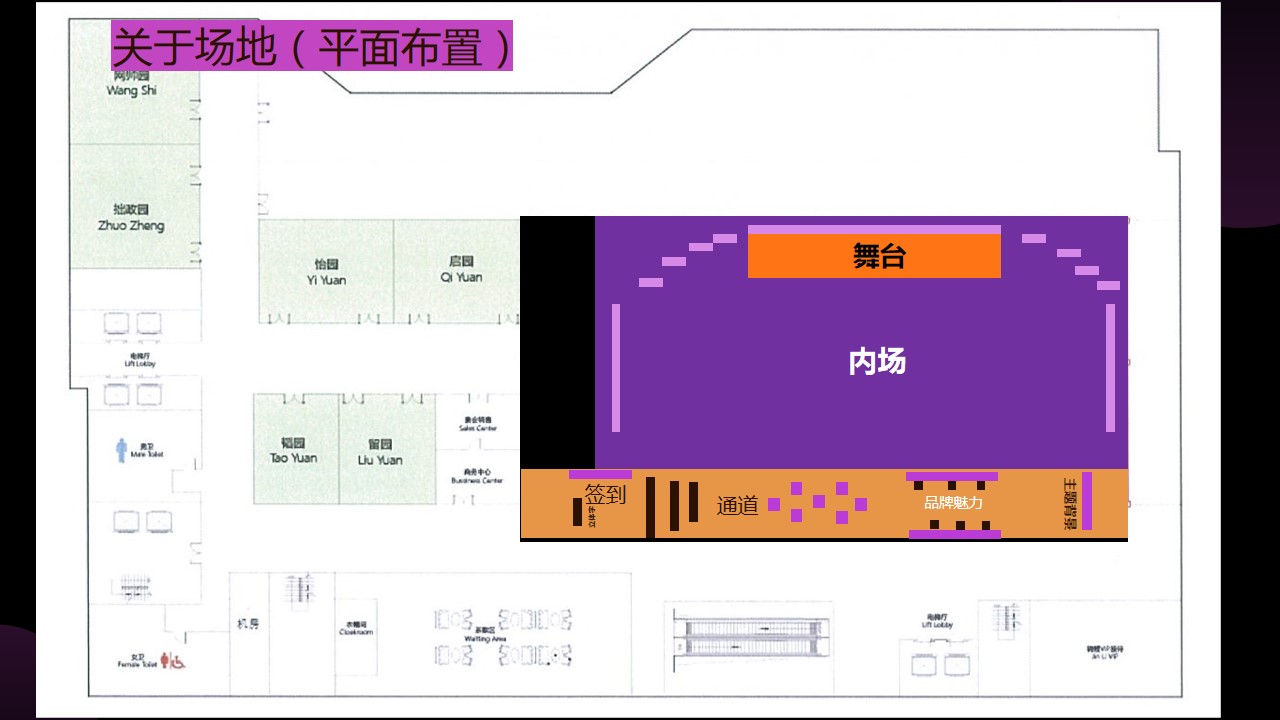Click the Cloakroom label
The width and height of the screenshot is (1280, 720).
(356, 628)
